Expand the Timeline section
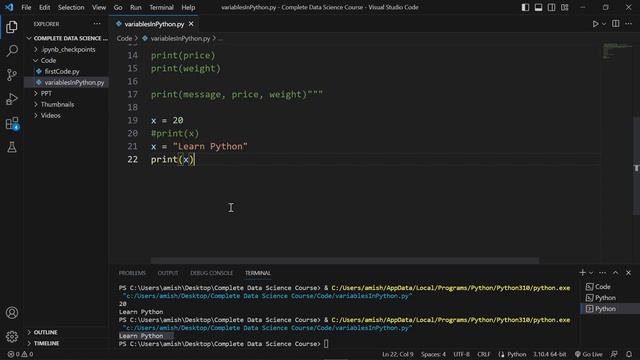Screen dimensions: 640x360 click(x=67, y=343)
